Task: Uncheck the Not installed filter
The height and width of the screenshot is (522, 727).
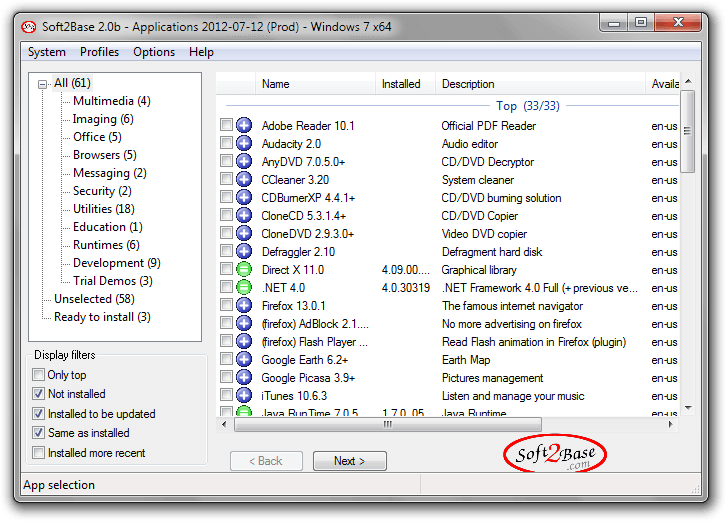Action: pos(39,394)
